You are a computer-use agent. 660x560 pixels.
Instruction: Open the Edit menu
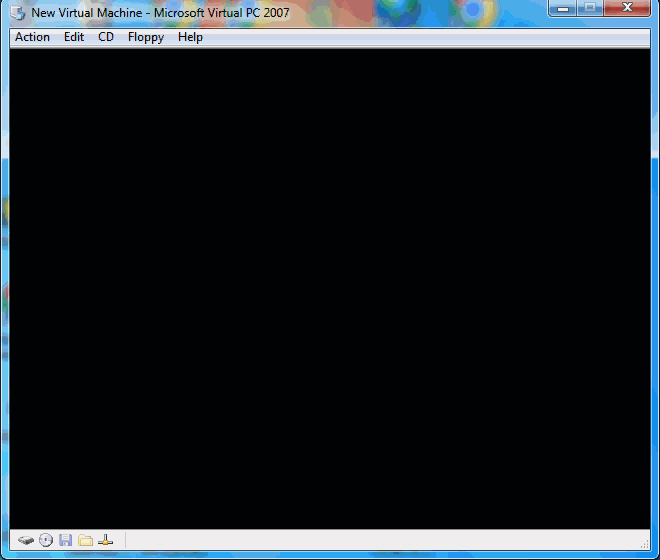click(74, 37)
